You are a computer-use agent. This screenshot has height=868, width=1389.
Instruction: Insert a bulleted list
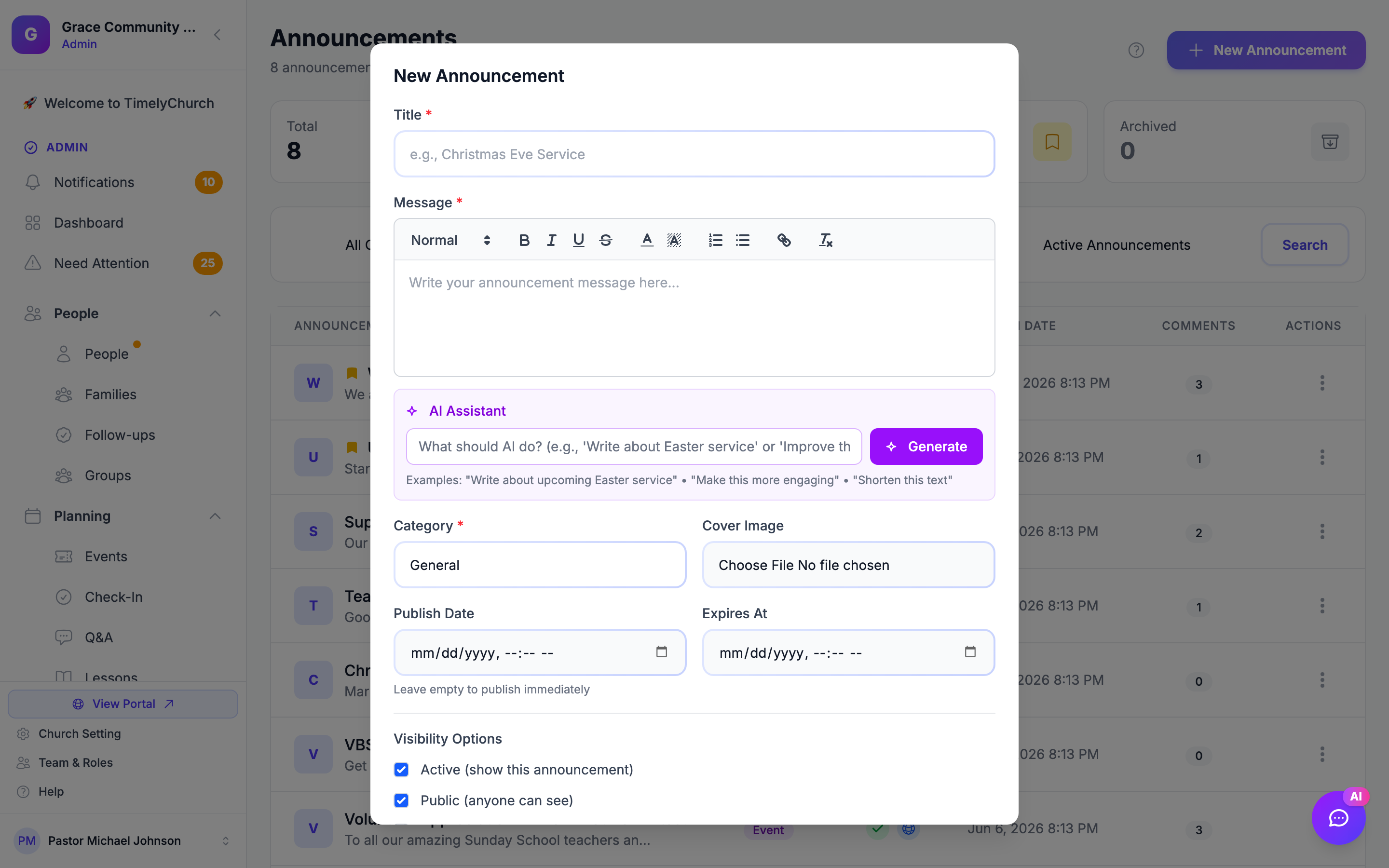pyautogui.click(x=743, y=240)
